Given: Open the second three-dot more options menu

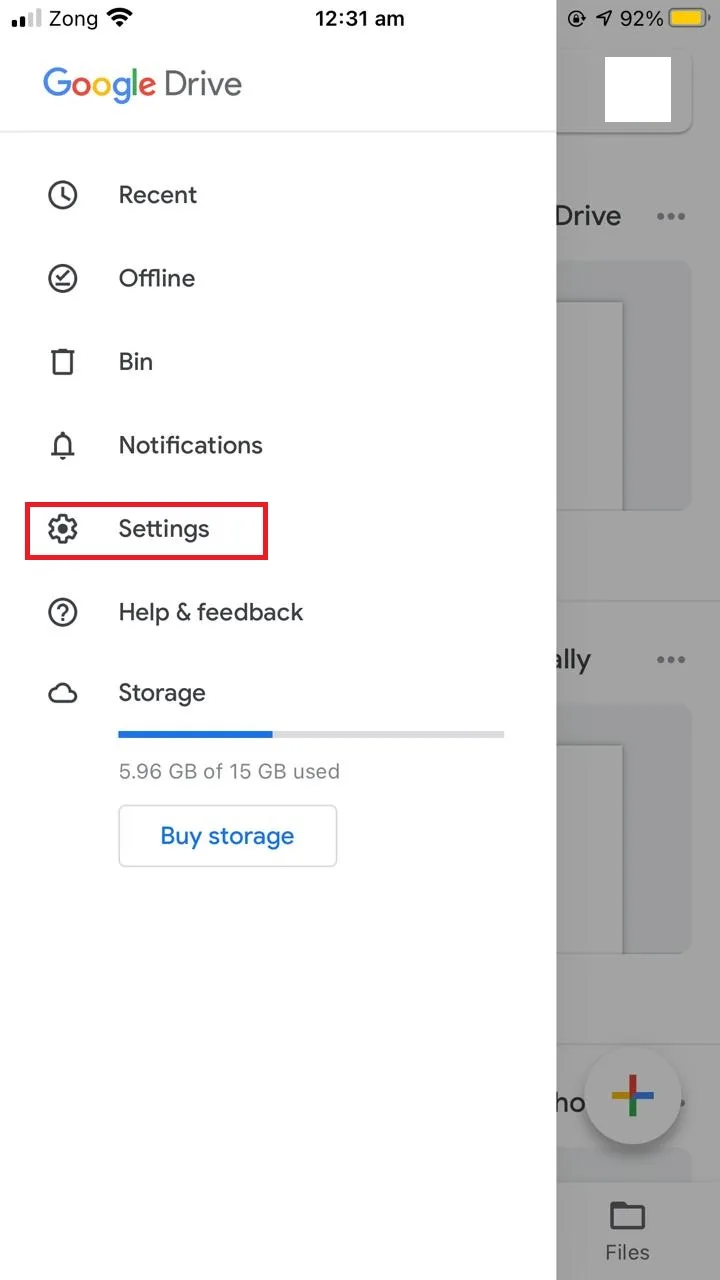Looking at the screenshot, I should pyautogui.click(x=671, y=660).
